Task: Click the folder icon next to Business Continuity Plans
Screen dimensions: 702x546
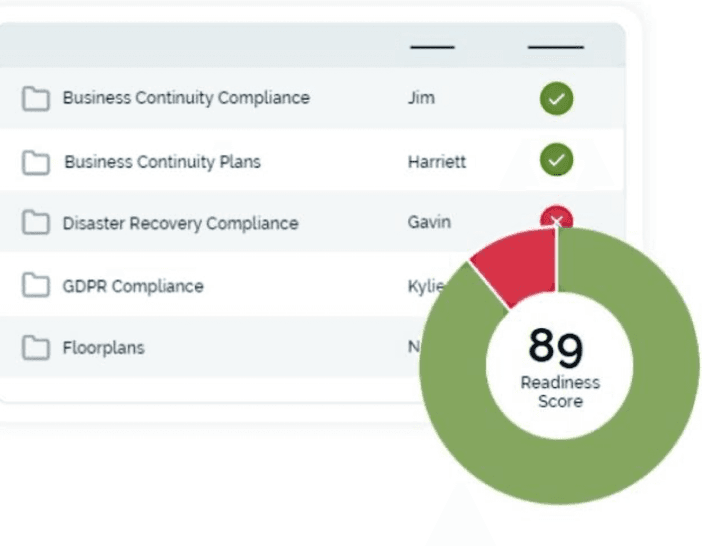Action: 37,162
